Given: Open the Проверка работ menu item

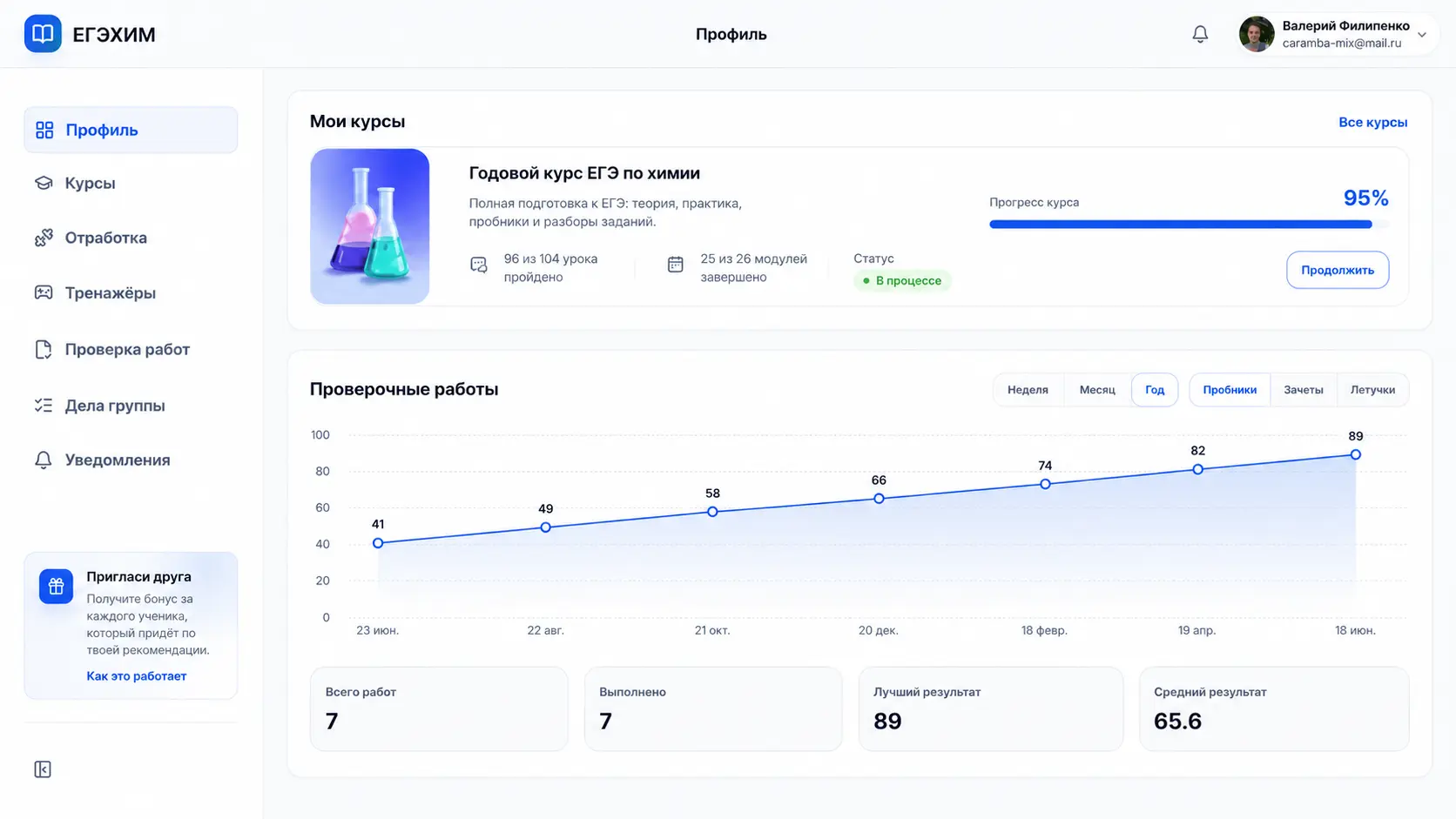Looking at the screenshot, I should click(131, 349).
